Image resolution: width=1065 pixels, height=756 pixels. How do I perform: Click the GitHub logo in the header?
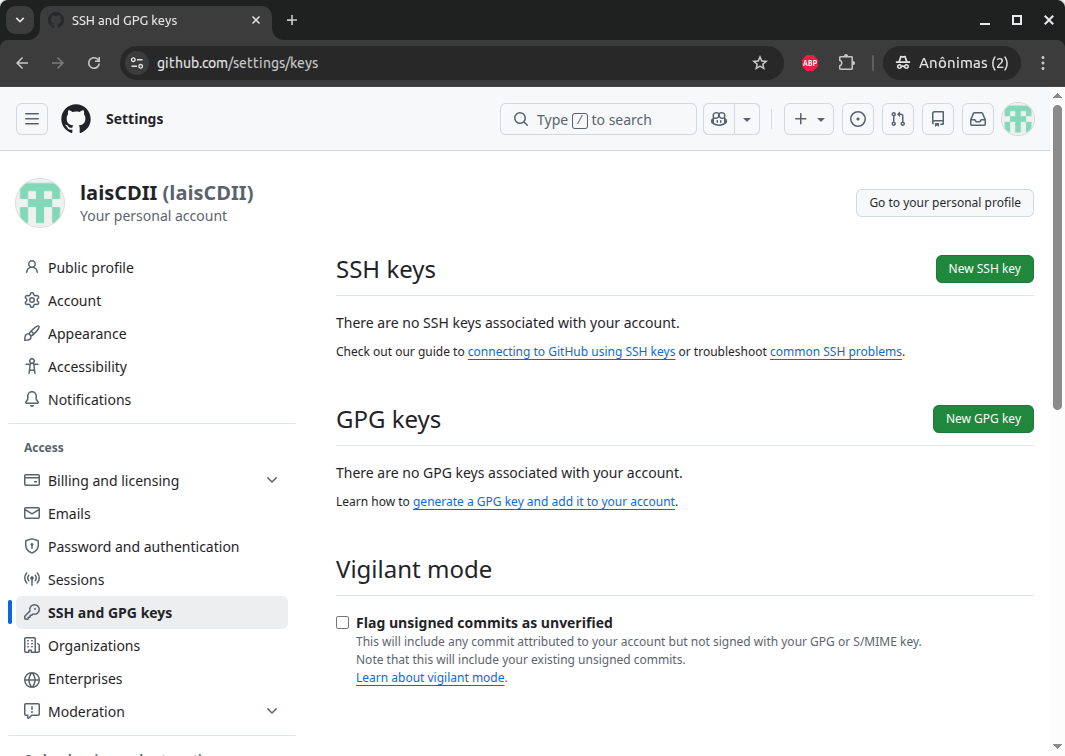(x=76, y=119)
